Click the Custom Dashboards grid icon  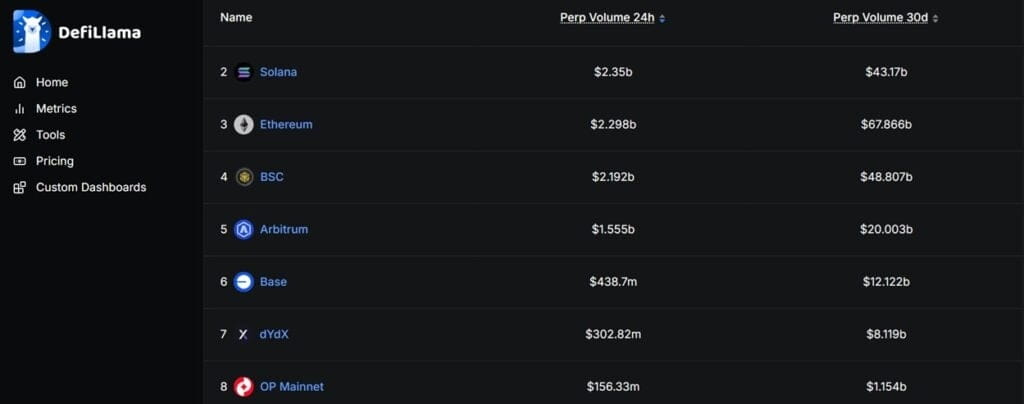pos(20,187)
